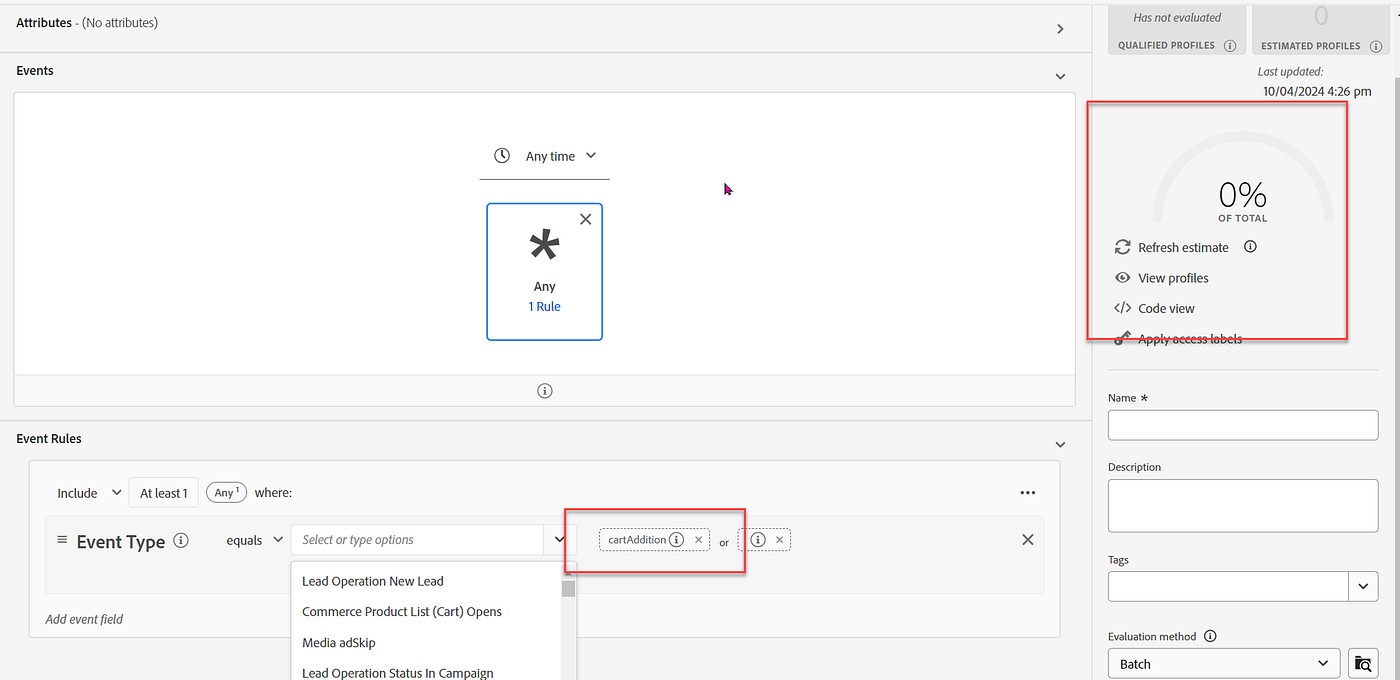Click the info icon in the empty chip
The width and height of the screenshot is (1400, 680).
tap(758, 540)
